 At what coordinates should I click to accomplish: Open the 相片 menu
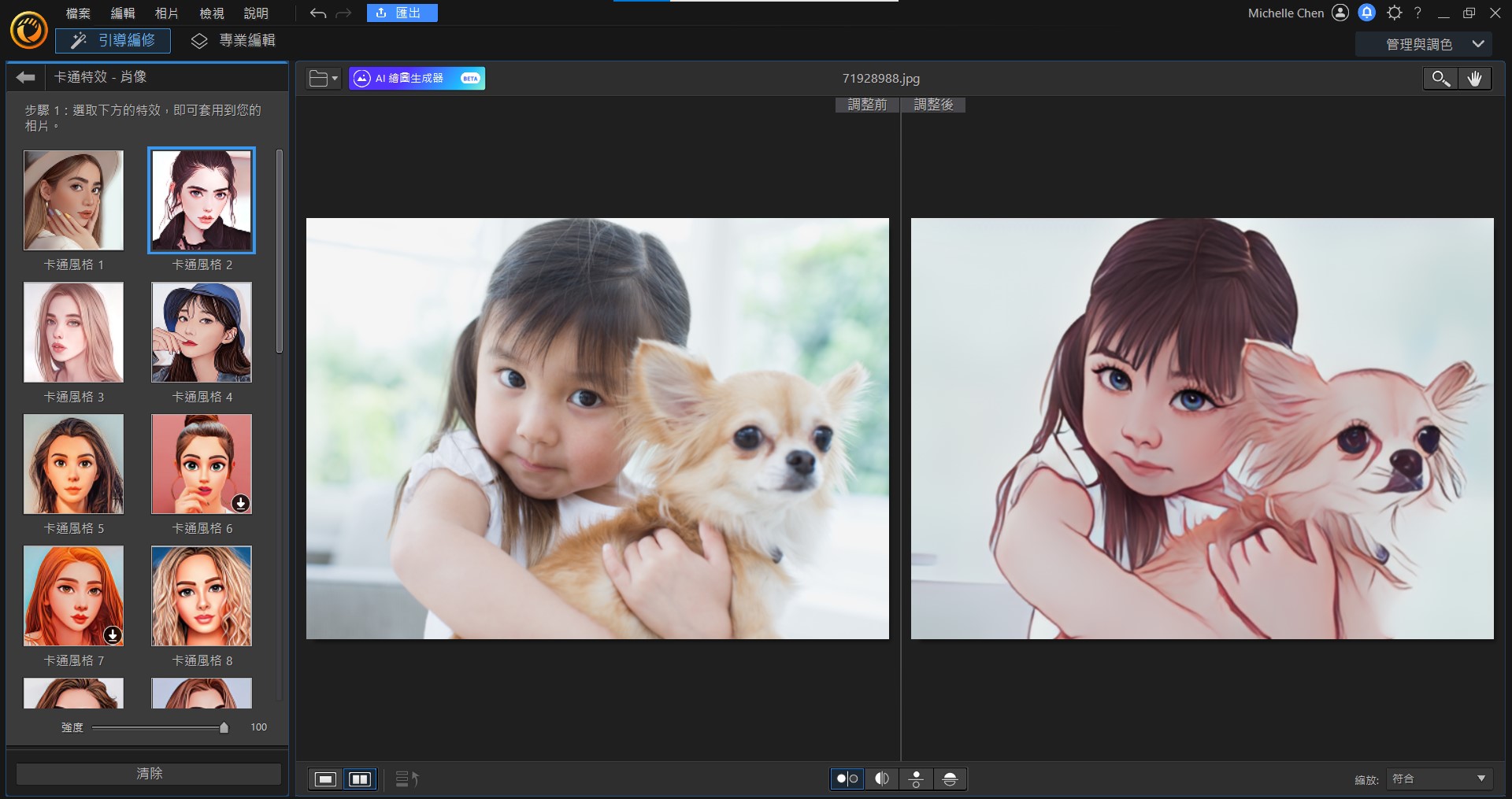click(x=167, y=13)
